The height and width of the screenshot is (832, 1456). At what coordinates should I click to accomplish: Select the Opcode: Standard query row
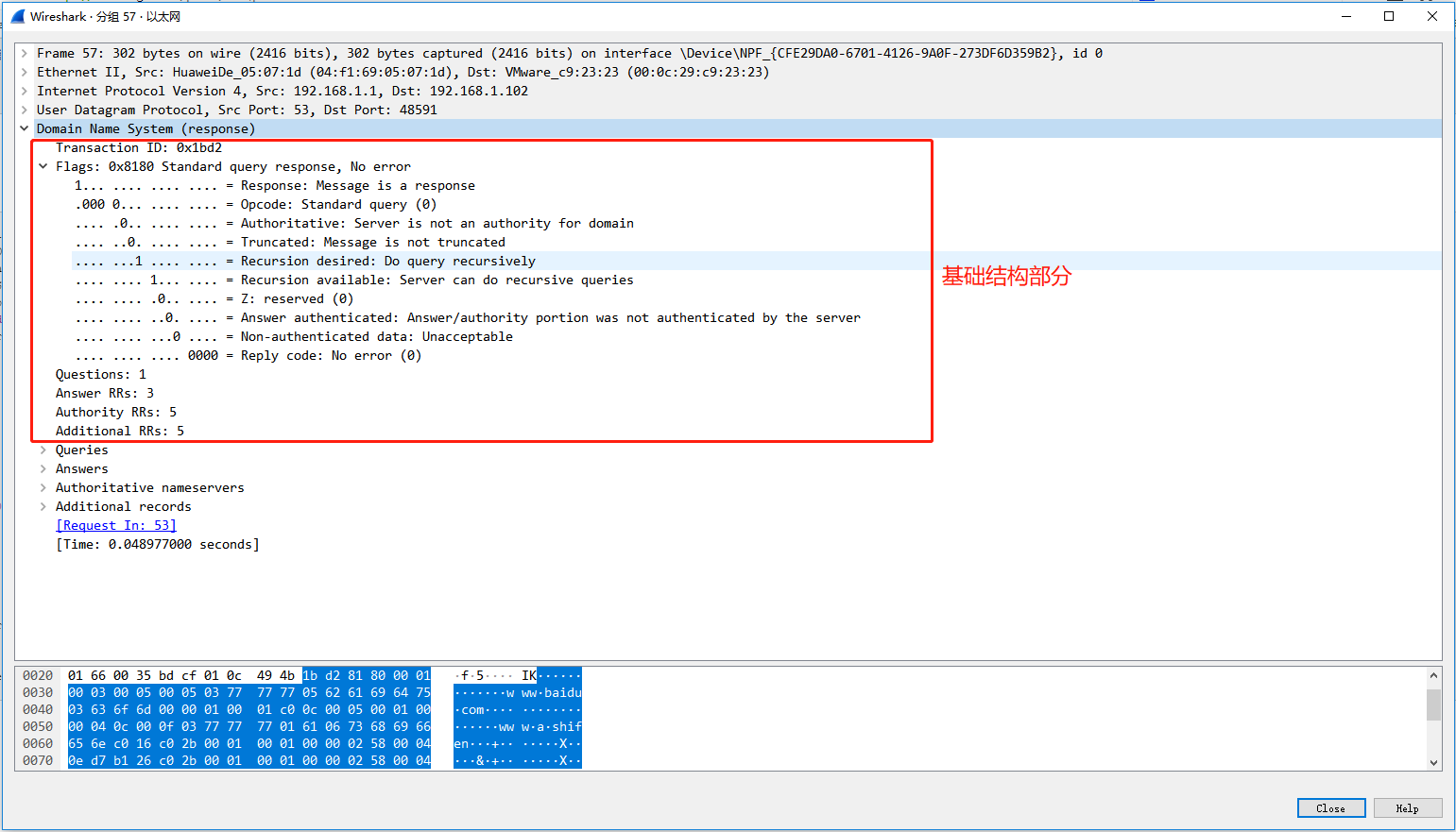tap(256, 205)
